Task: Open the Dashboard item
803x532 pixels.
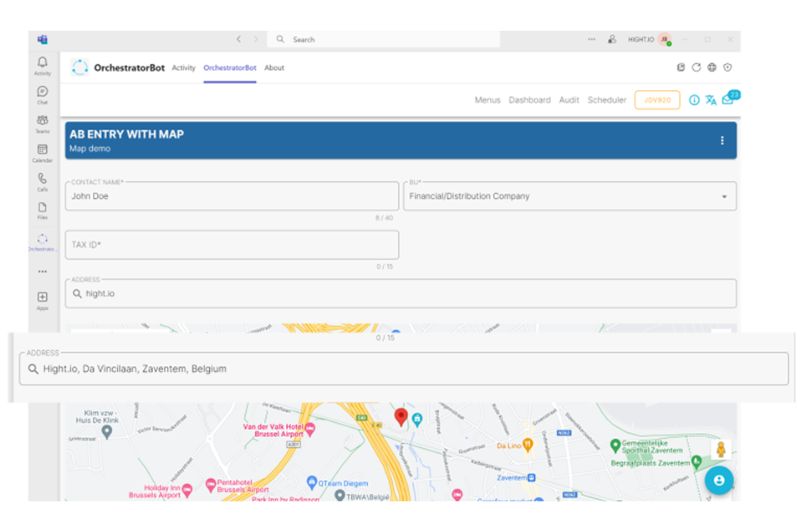Action: (x=530, y=100)
